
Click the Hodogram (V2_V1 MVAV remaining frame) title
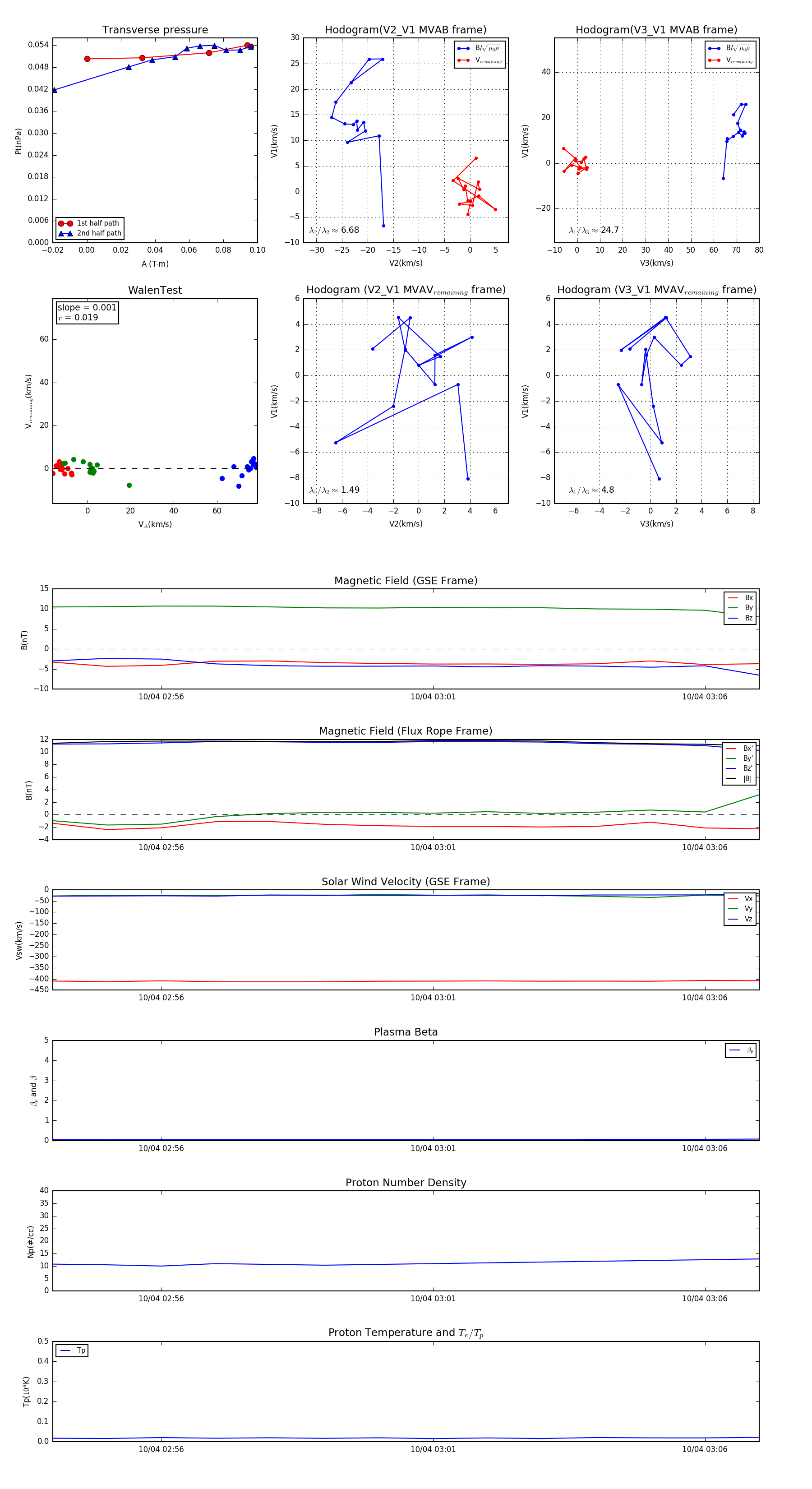coord(406,290)
